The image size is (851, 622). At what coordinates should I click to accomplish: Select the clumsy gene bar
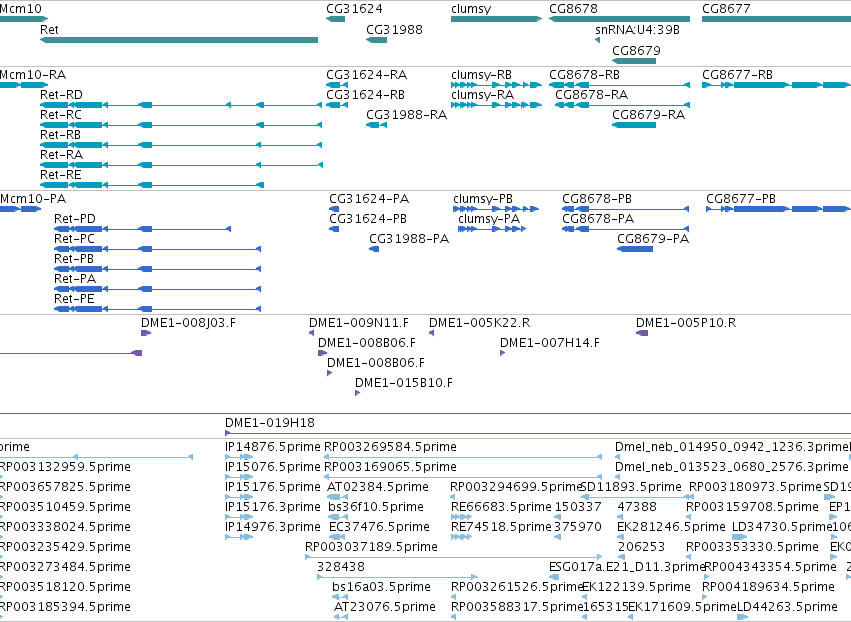tap(497, 19)
